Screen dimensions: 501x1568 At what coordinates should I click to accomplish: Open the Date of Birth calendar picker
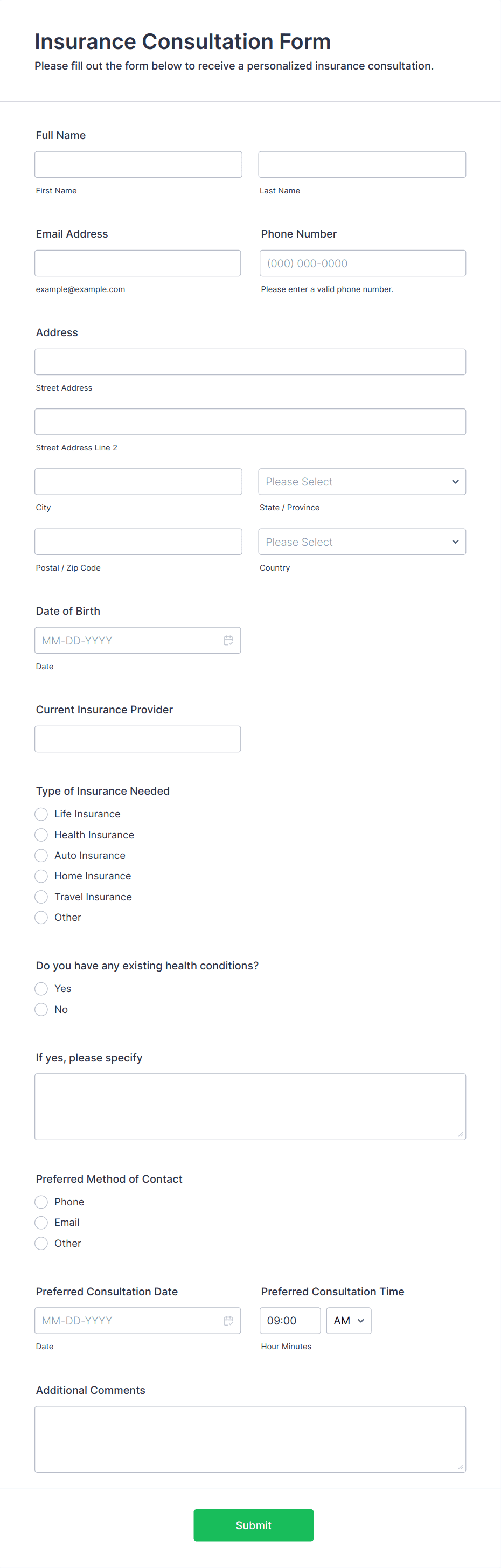coord(228,640)
